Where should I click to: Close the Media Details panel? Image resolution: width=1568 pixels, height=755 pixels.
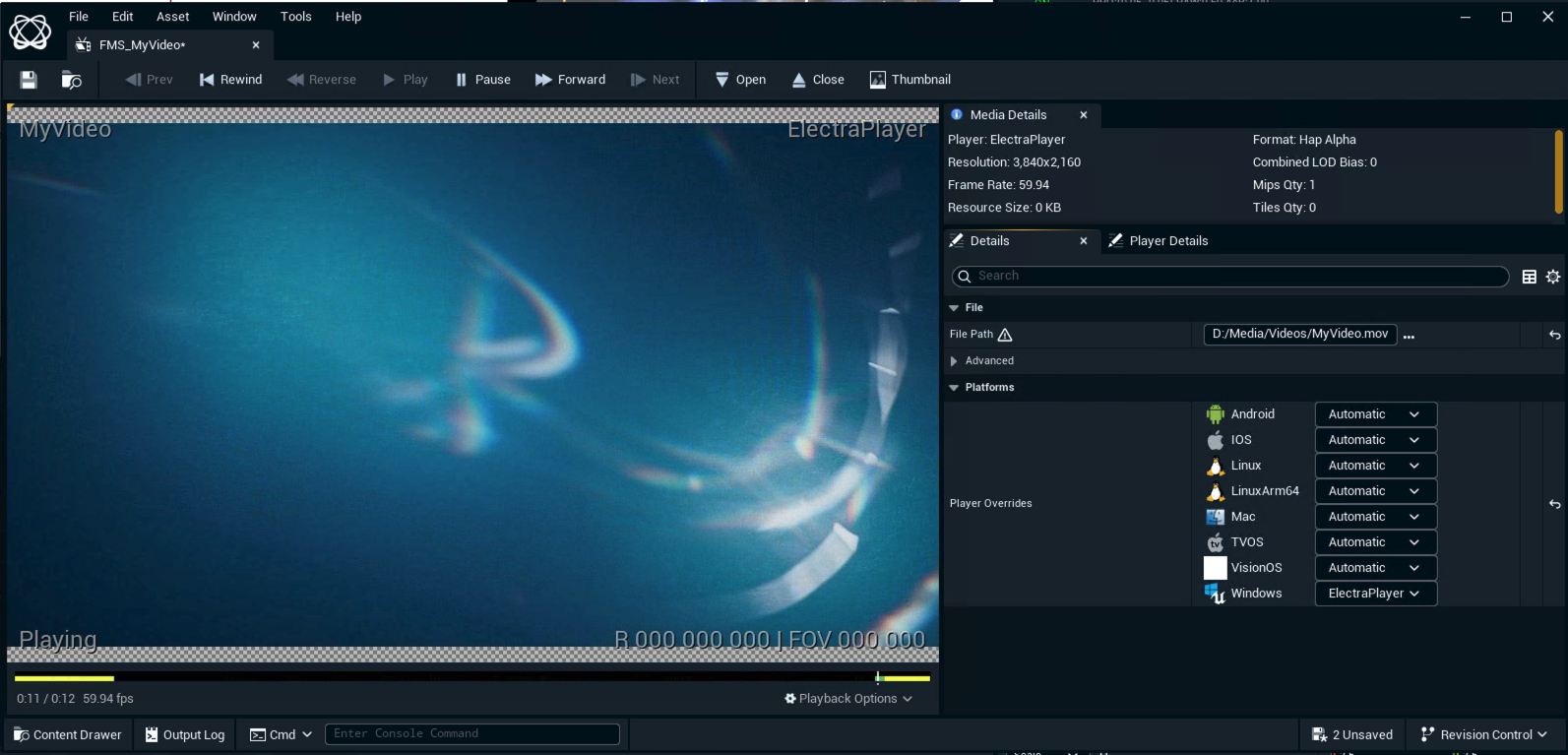point(1084,115)
